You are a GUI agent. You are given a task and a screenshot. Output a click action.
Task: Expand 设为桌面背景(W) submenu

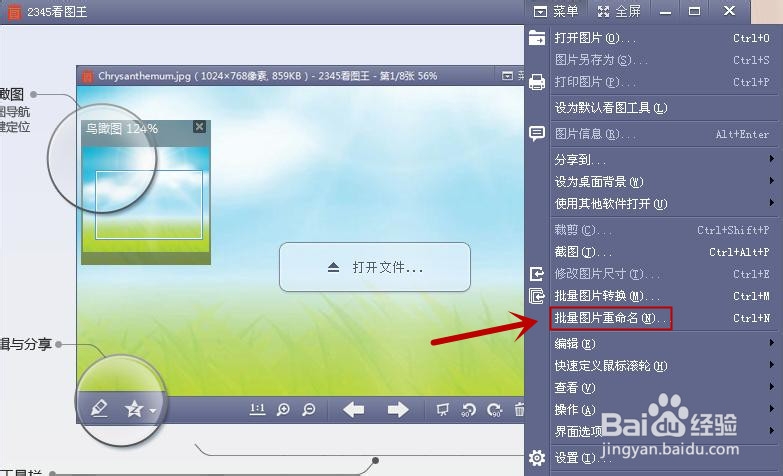coord(662,182)
